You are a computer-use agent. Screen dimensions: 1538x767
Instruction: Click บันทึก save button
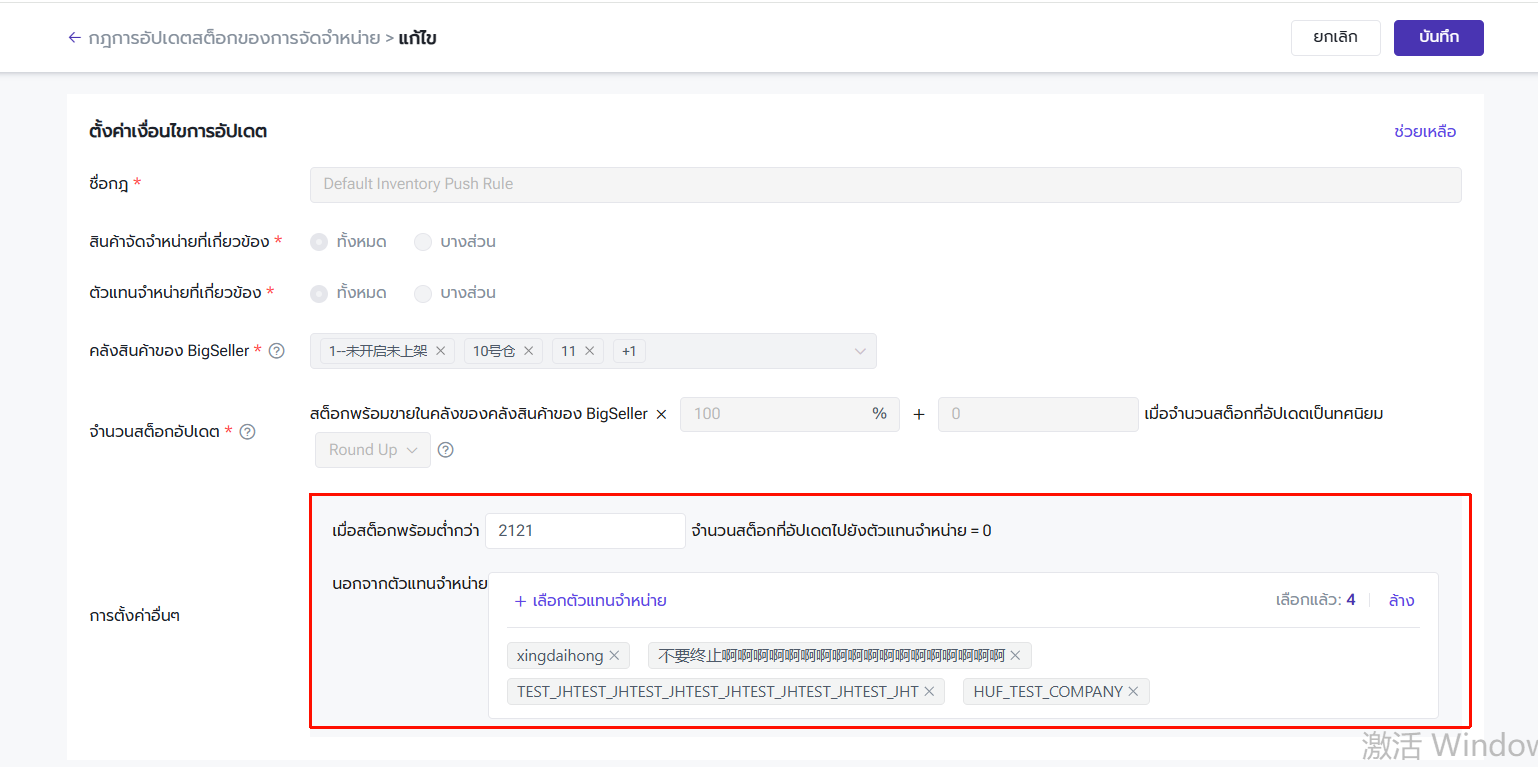click(1438, 37)
